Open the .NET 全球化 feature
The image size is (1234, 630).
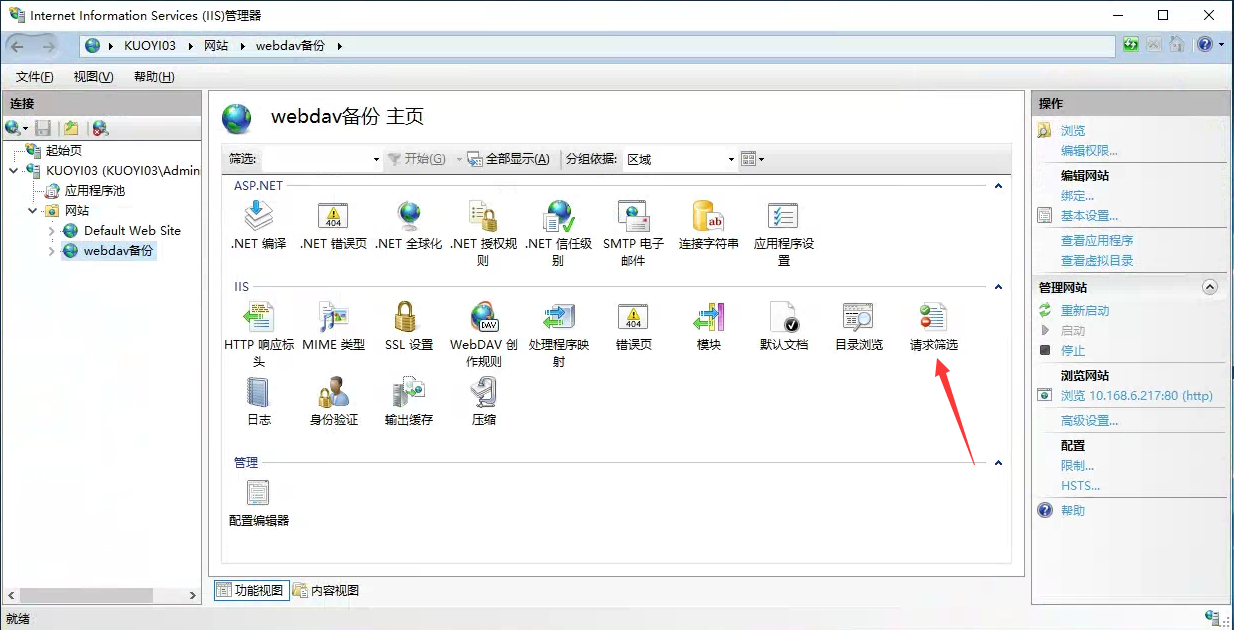pyautogui.click(x=408, y=225)
